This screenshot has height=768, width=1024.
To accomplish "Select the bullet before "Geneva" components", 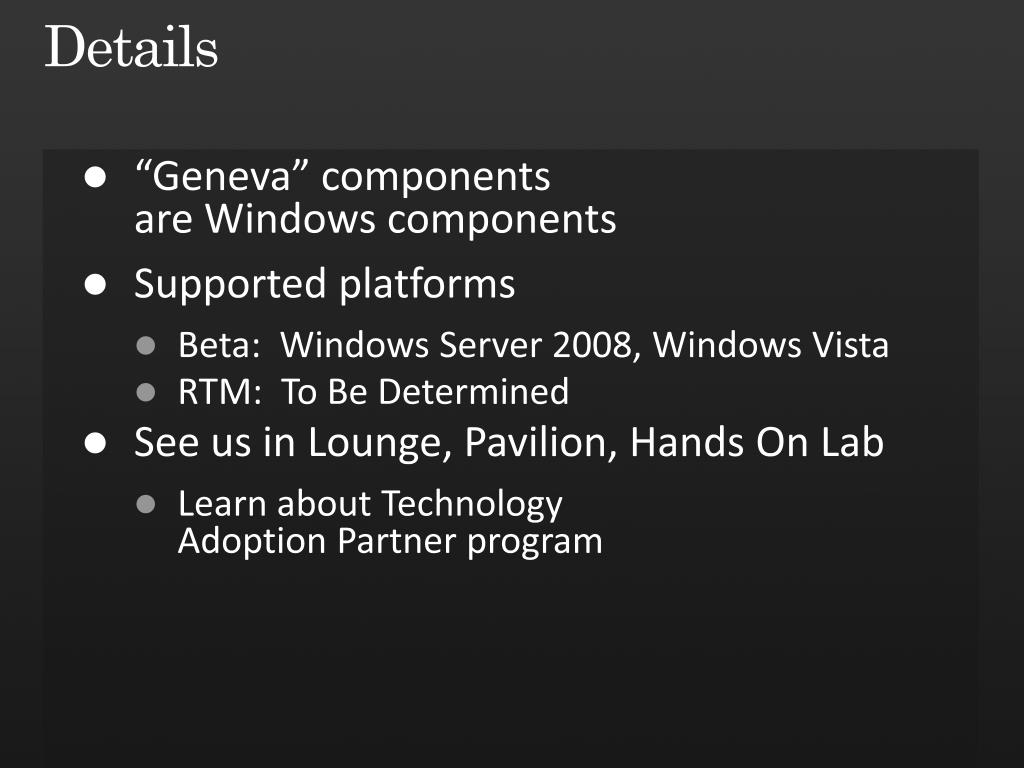I will pos(95,177).
